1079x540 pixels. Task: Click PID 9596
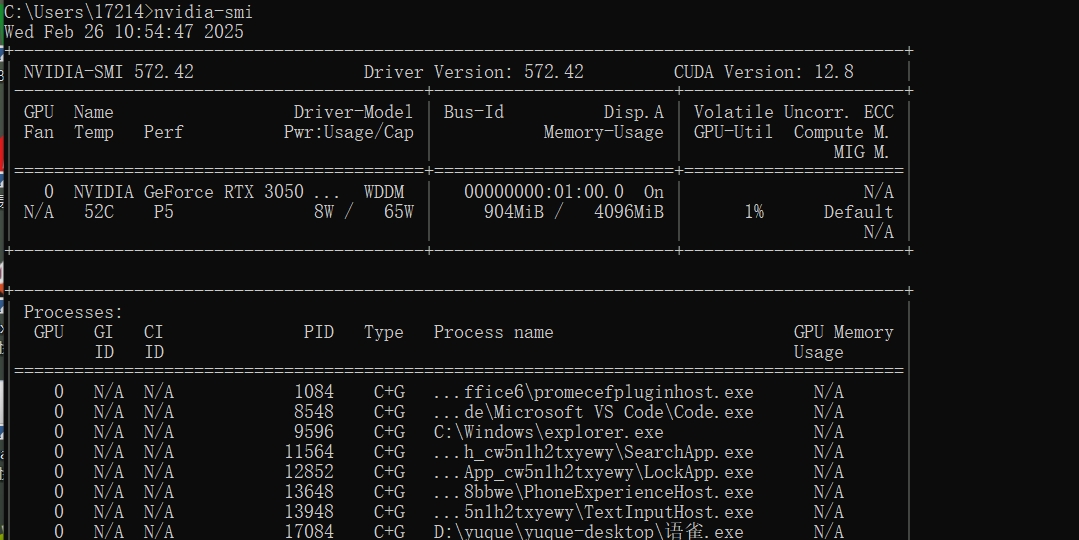tap(314, 432)
